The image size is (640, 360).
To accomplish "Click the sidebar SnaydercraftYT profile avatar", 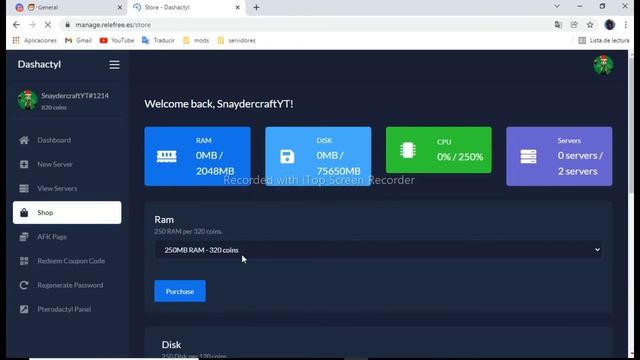I will [28, 100].
